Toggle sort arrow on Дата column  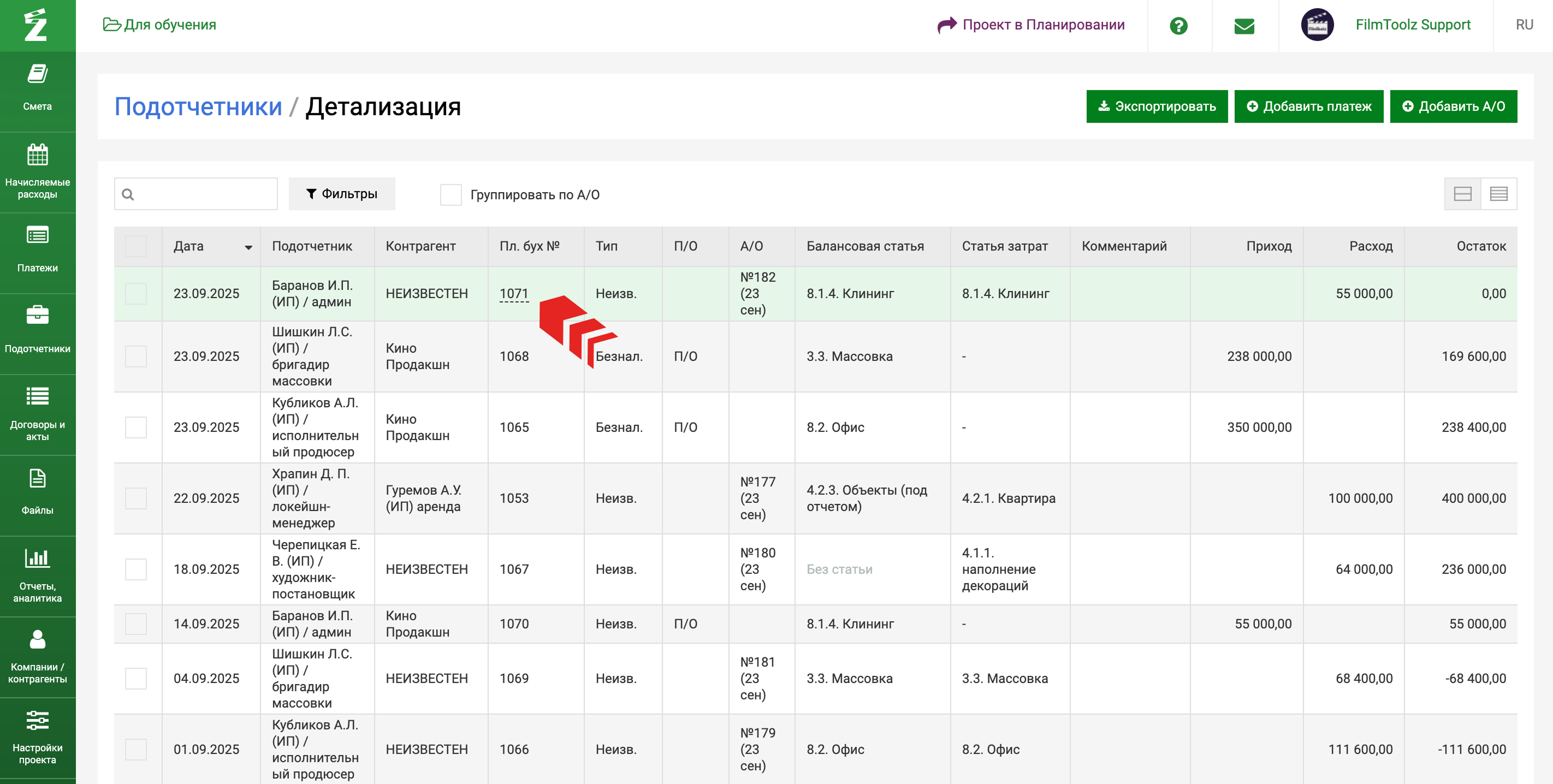pos(248,248)
